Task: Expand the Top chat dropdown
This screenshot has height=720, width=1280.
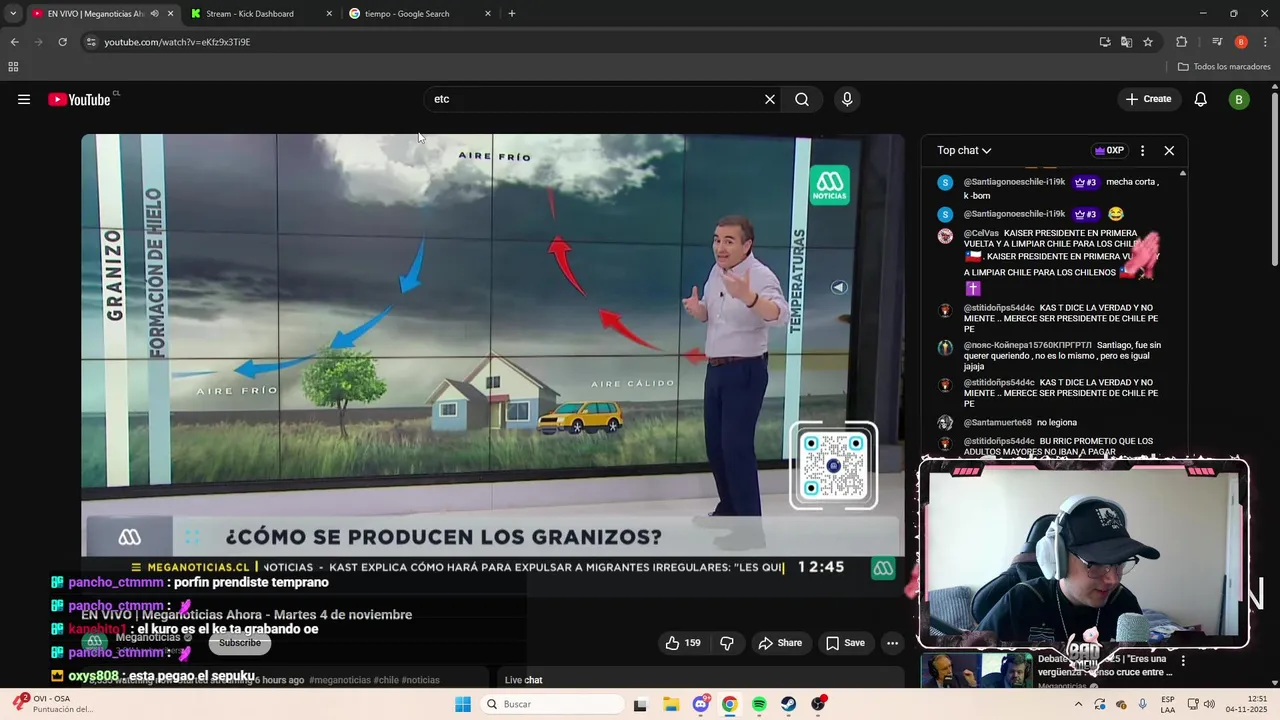Action: [964, 150]
